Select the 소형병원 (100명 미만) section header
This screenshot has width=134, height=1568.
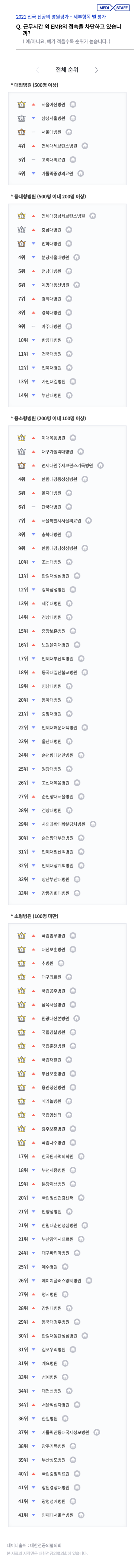tap(35, 916)
